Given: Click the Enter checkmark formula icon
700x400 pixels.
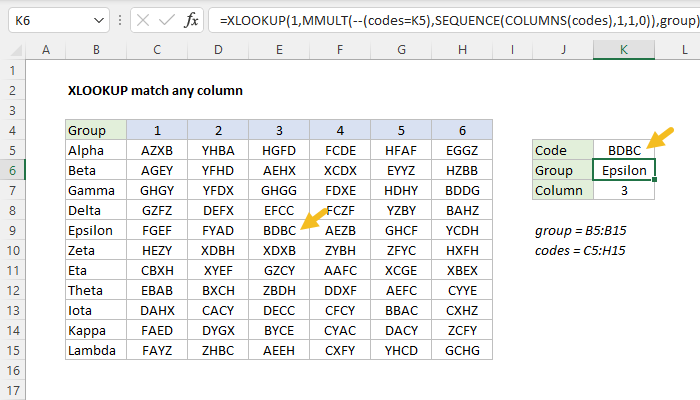Looking at the screenshot, I should [x=167, y=21].
